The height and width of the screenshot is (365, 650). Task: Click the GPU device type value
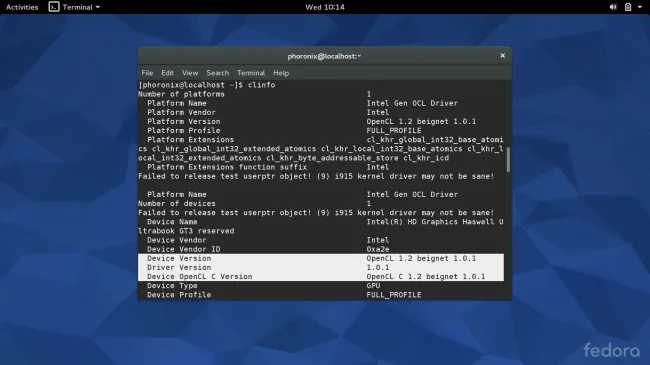click(373, 286)
